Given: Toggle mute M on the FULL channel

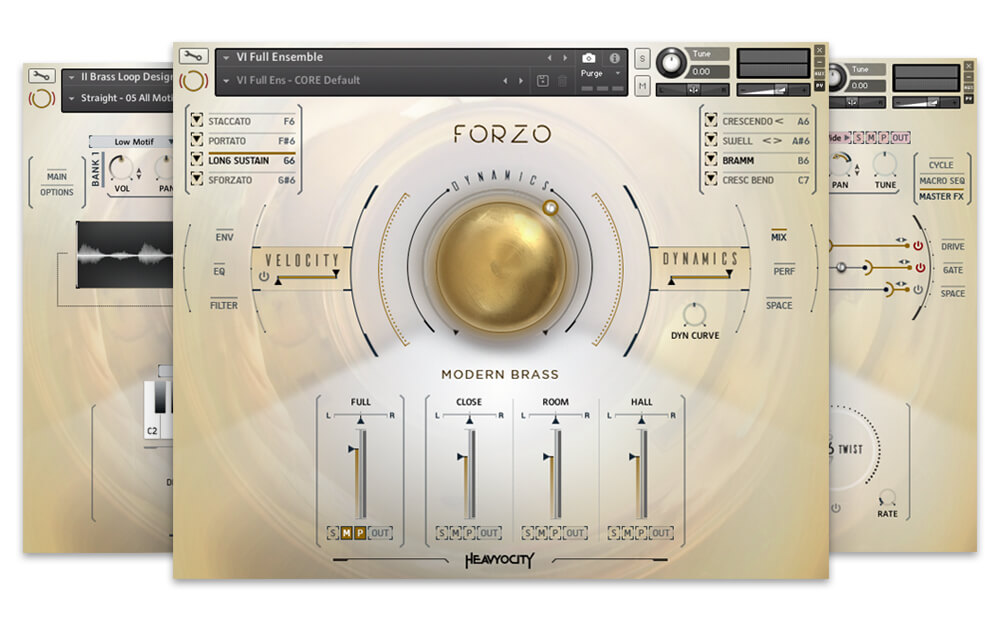Looking at the screenshot, I should pos(347,533).
